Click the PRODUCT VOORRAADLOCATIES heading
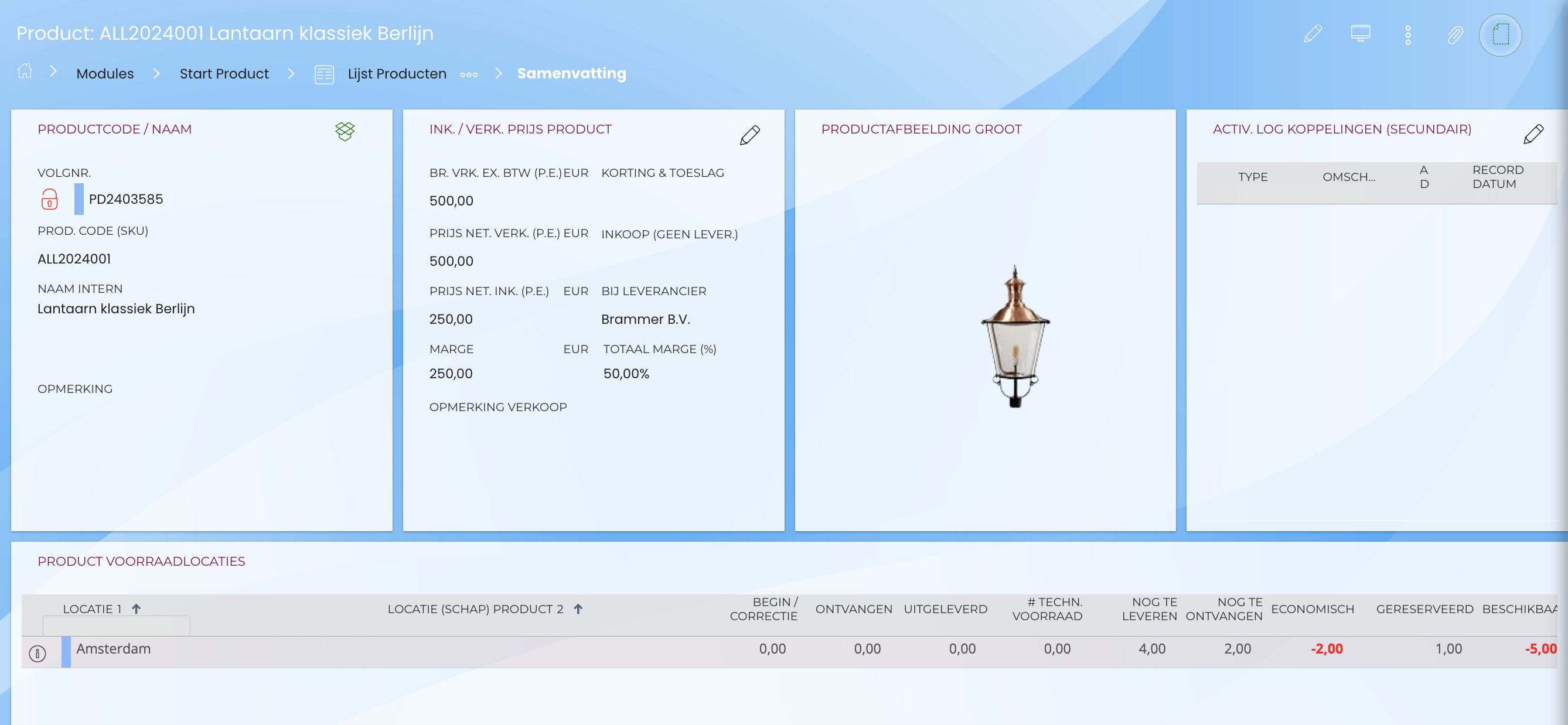The width and height of the screenshot is (1568, 725). click(141, 562)
